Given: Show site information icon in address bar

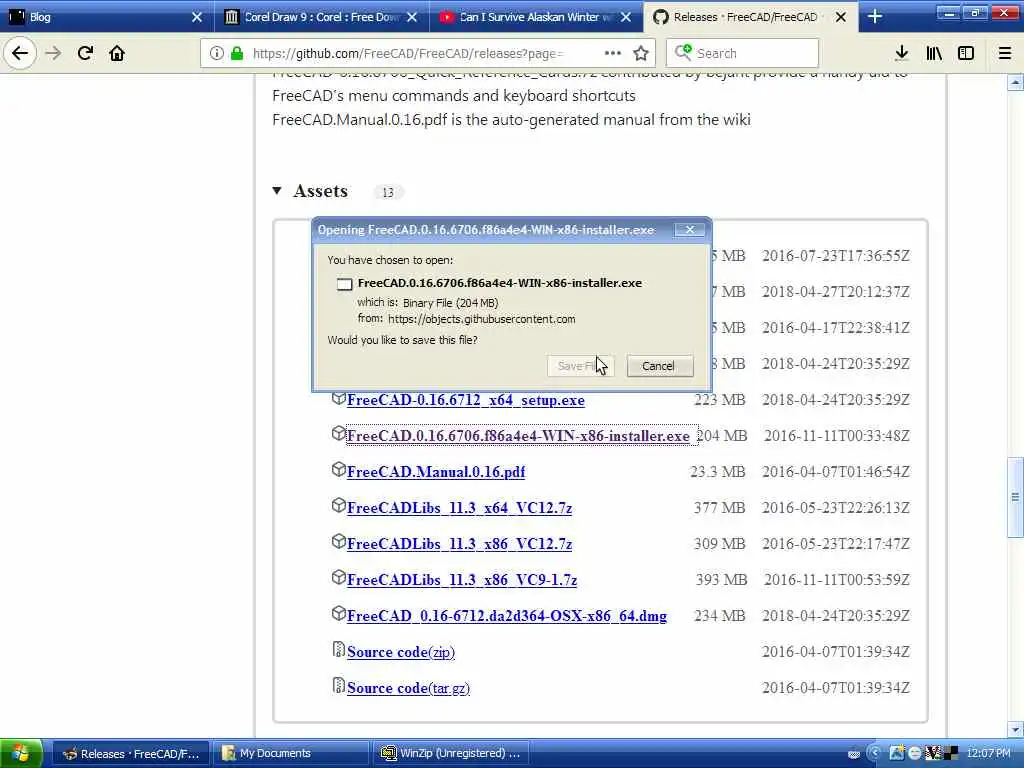Looking at the screenshot, I should pyautogui.click(x=217, y=53).
